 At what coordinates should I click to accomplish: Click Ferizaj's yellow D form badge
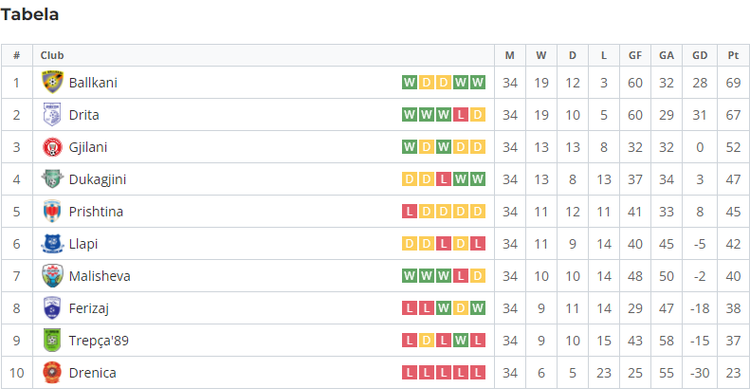461,308
